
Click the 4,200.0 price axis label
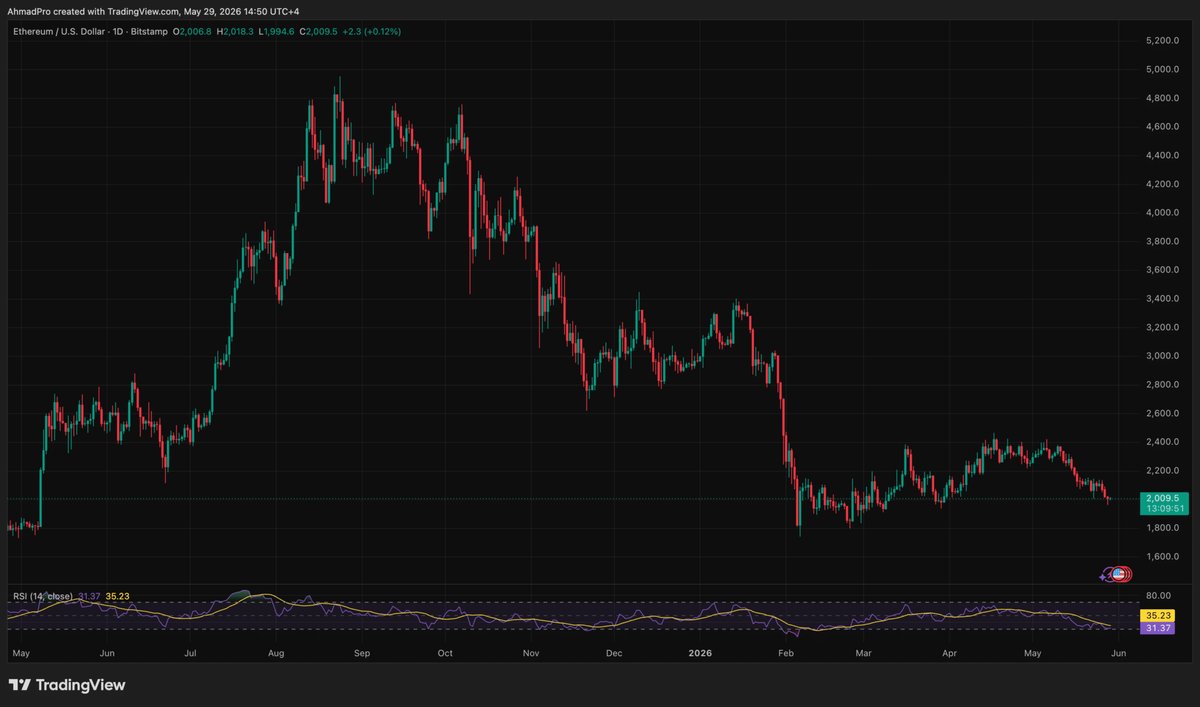[1160, 184]
